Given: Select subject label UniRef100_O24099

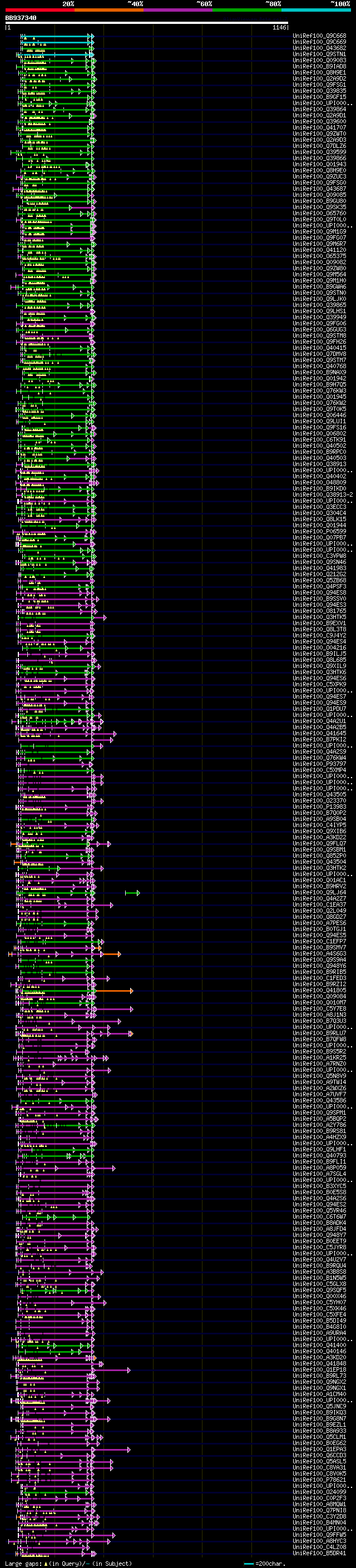Looking at the screenshot, I should click(319, 1491).
